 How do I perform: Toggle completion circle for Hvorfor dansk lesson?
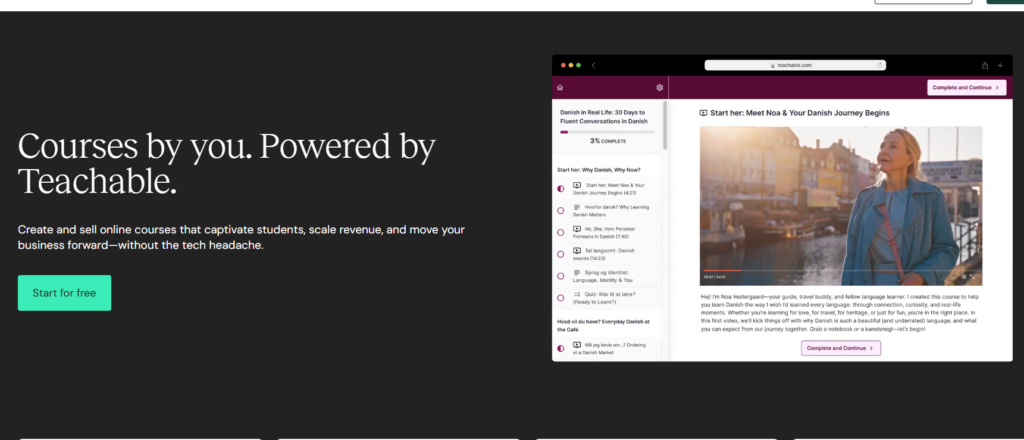pyautogui.click(x=560, y=209)
